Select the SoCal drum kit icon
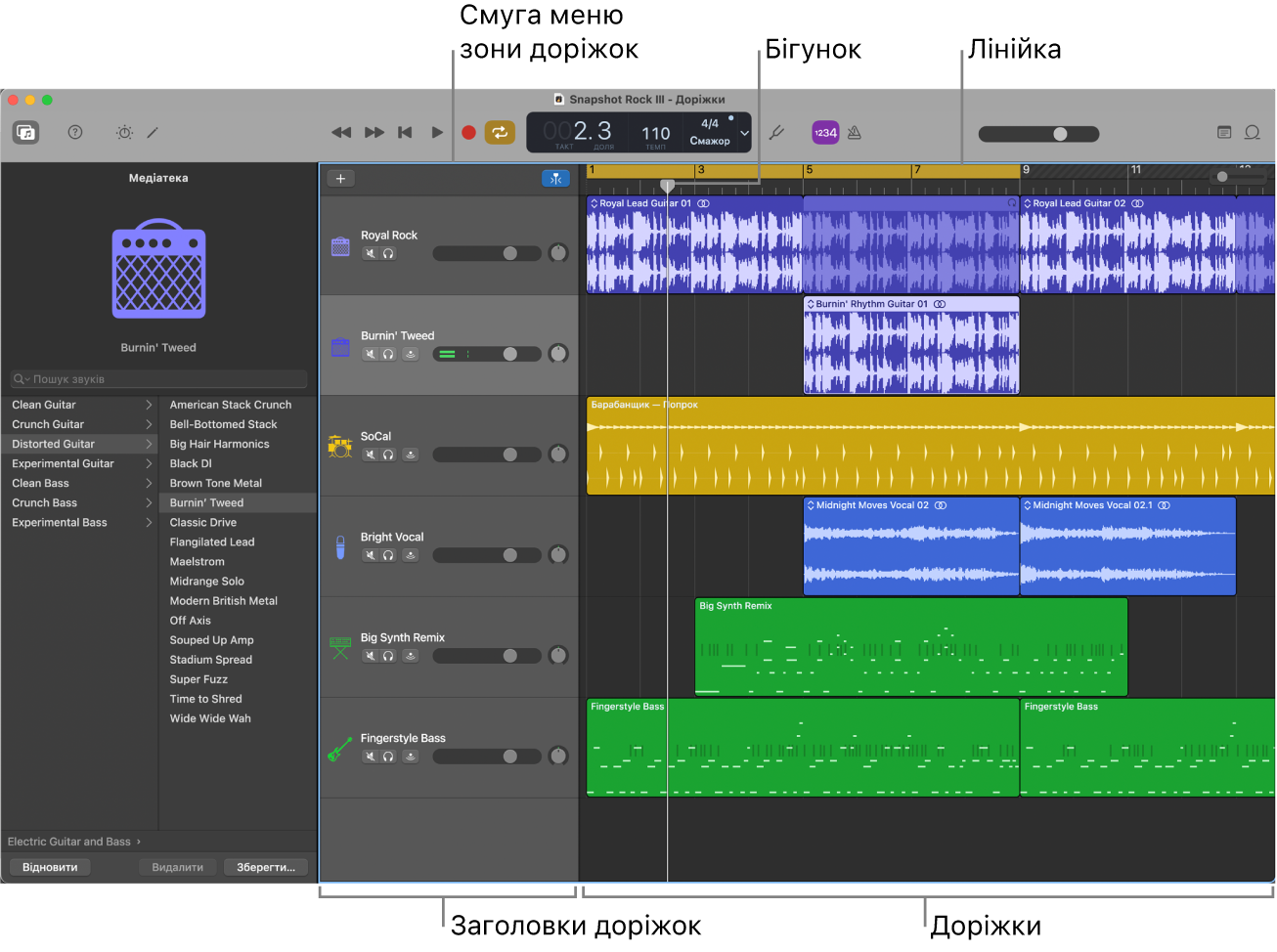Image resolution: width=1277 pixels, height=952 pixels. coord(340,447)
